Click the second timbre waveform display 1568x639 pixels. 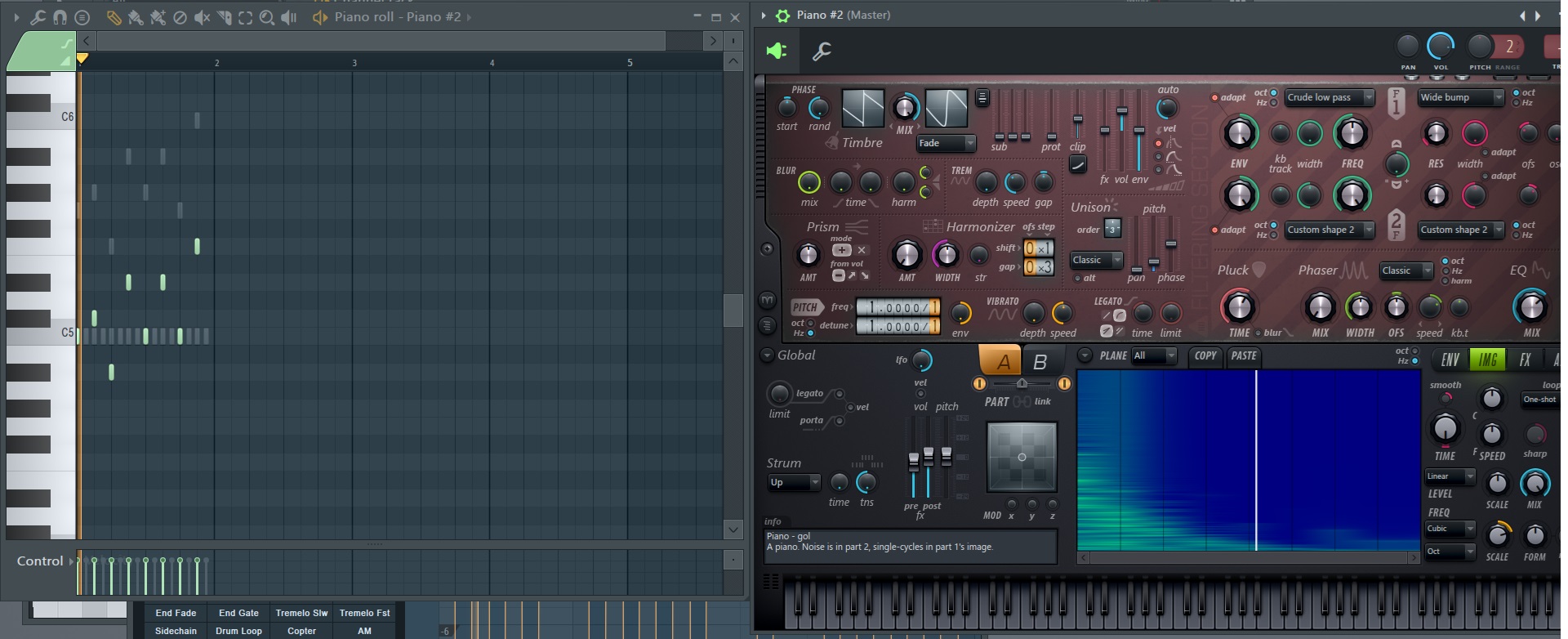947,108
